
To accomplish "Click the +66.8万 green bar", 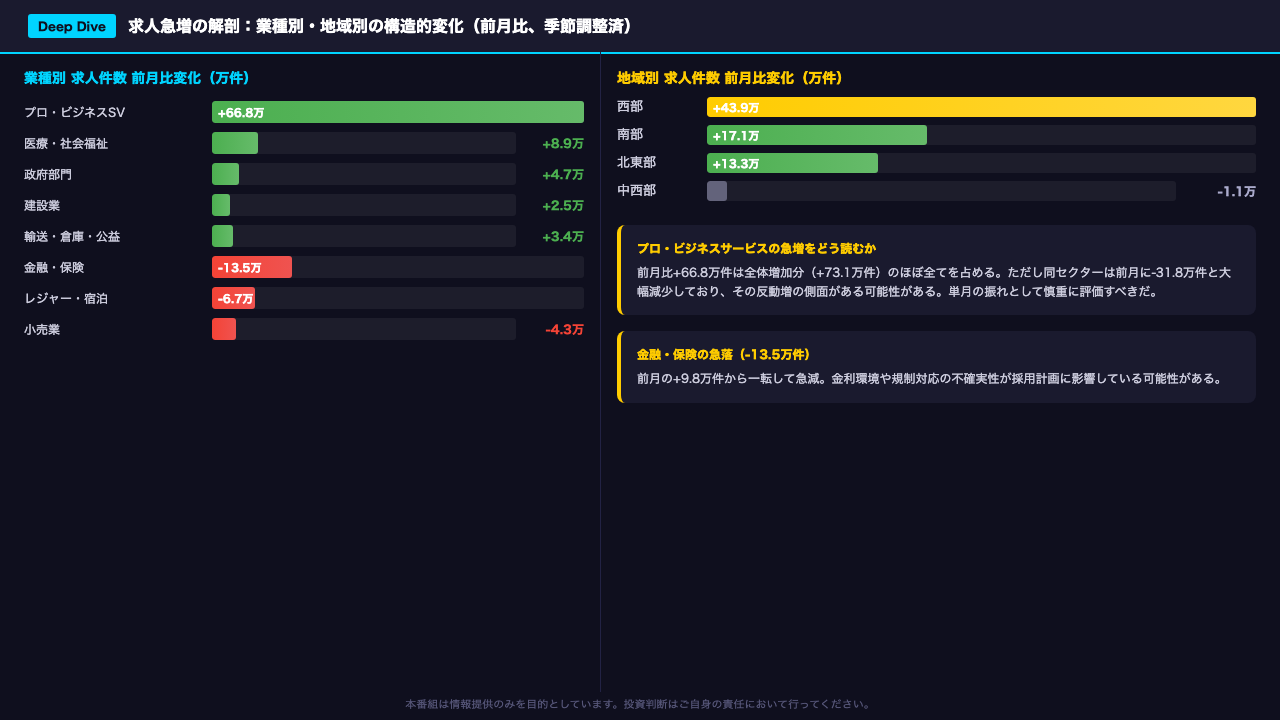I will point(398,112).
